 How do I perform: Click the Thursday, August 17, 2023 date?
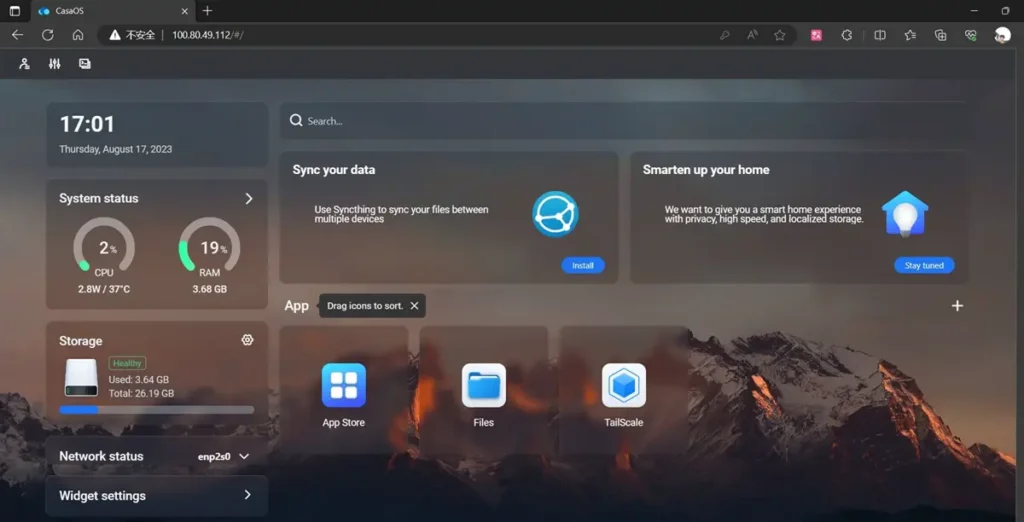[x=116, y=149]
